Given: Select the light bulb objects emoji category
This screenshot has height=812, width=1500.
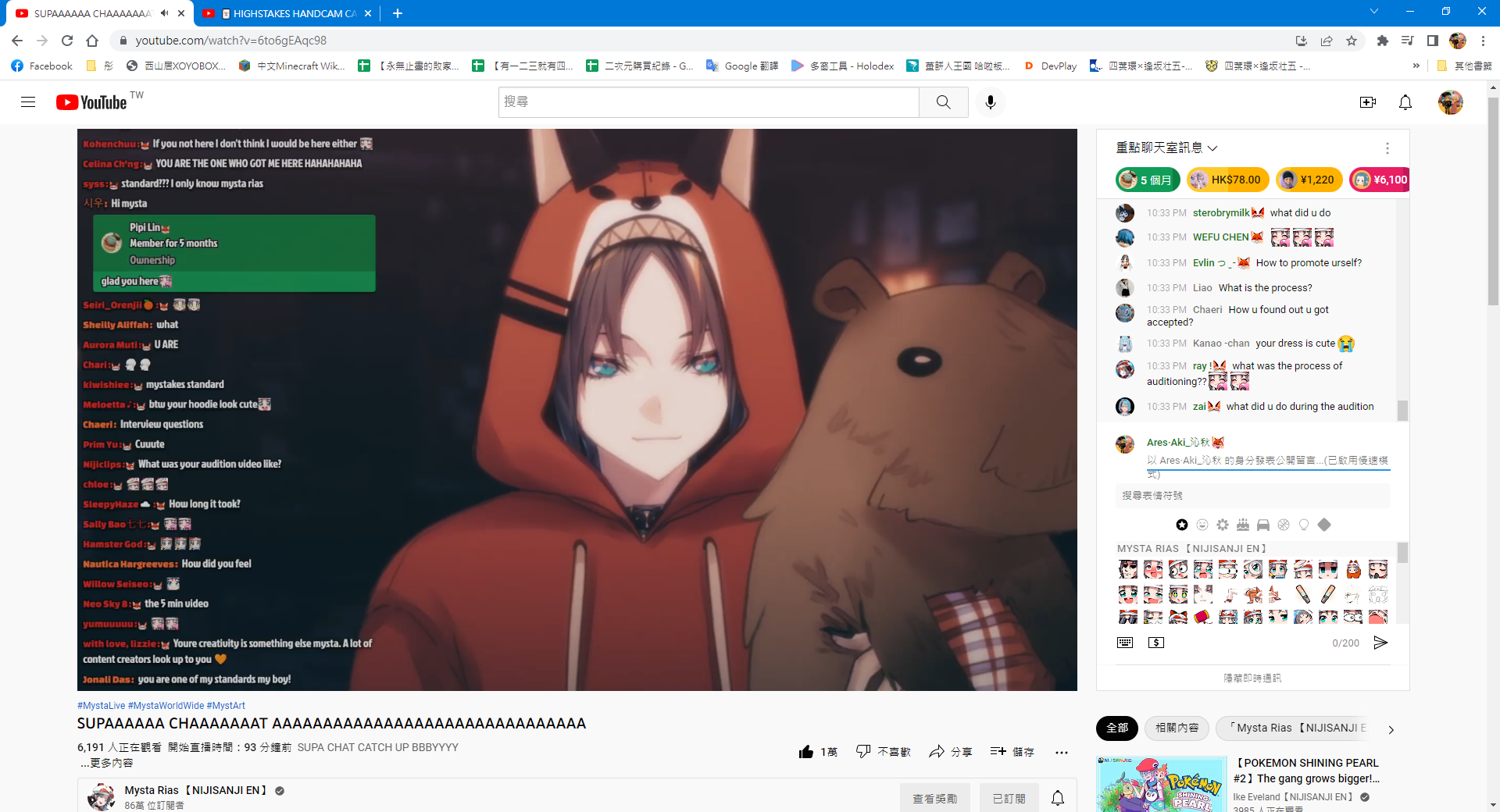Looking at the screenshot, I should pos(1304,525).
